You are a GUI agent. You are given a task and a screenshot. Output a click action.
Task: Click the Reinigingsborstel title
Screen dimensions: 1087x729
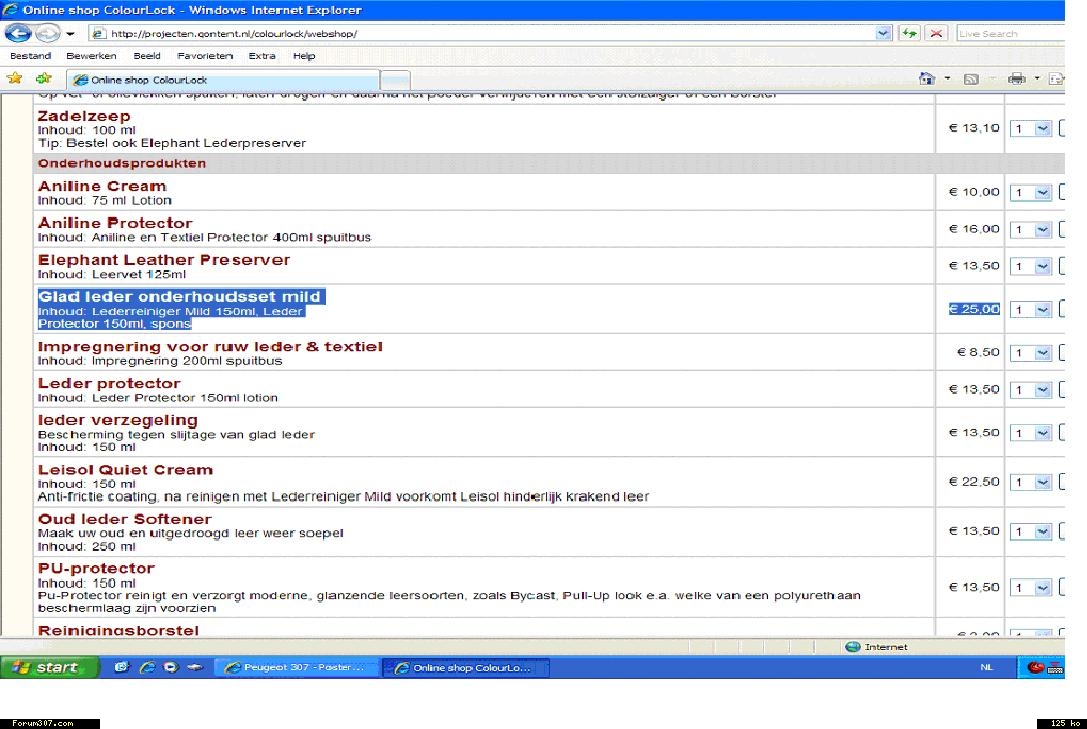(119, 630)
